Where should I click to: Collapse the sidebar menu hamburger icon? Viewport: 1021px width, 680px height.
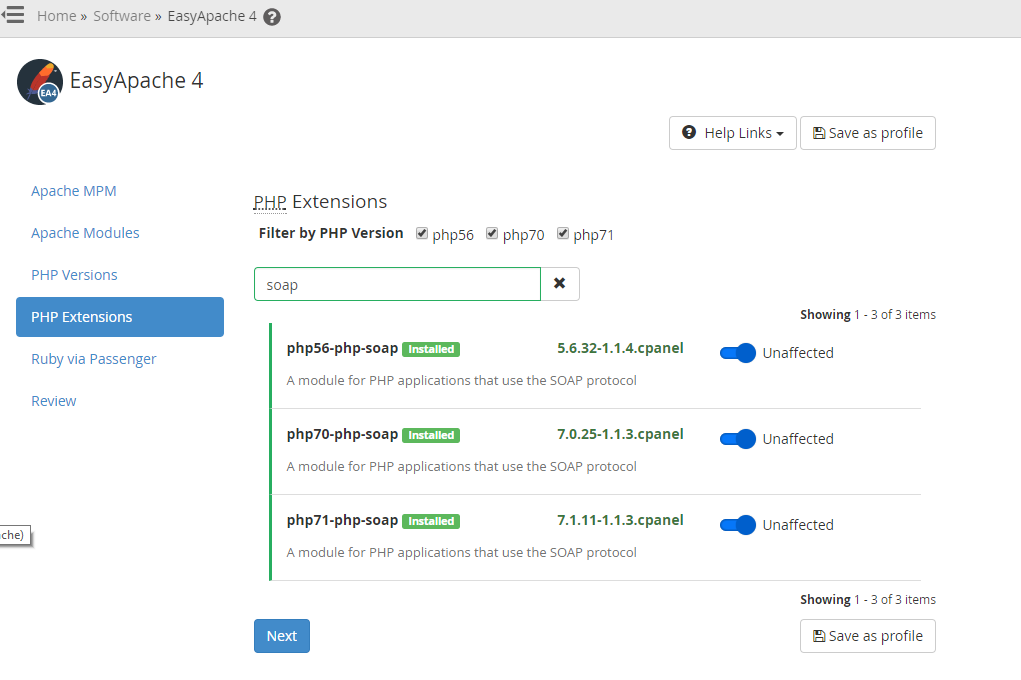(x=12, y=14)
